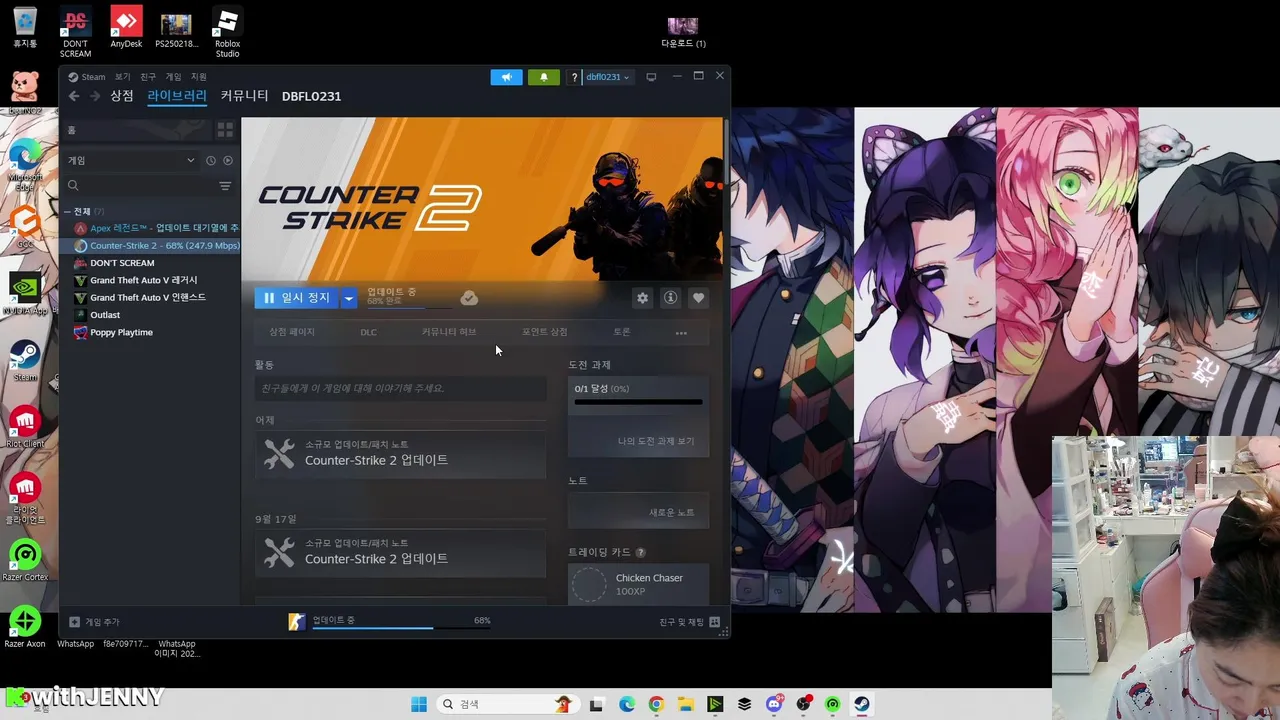Open Steam announcements megaphone button
This screenshot has width=1280, height=720.
(507, 77)
